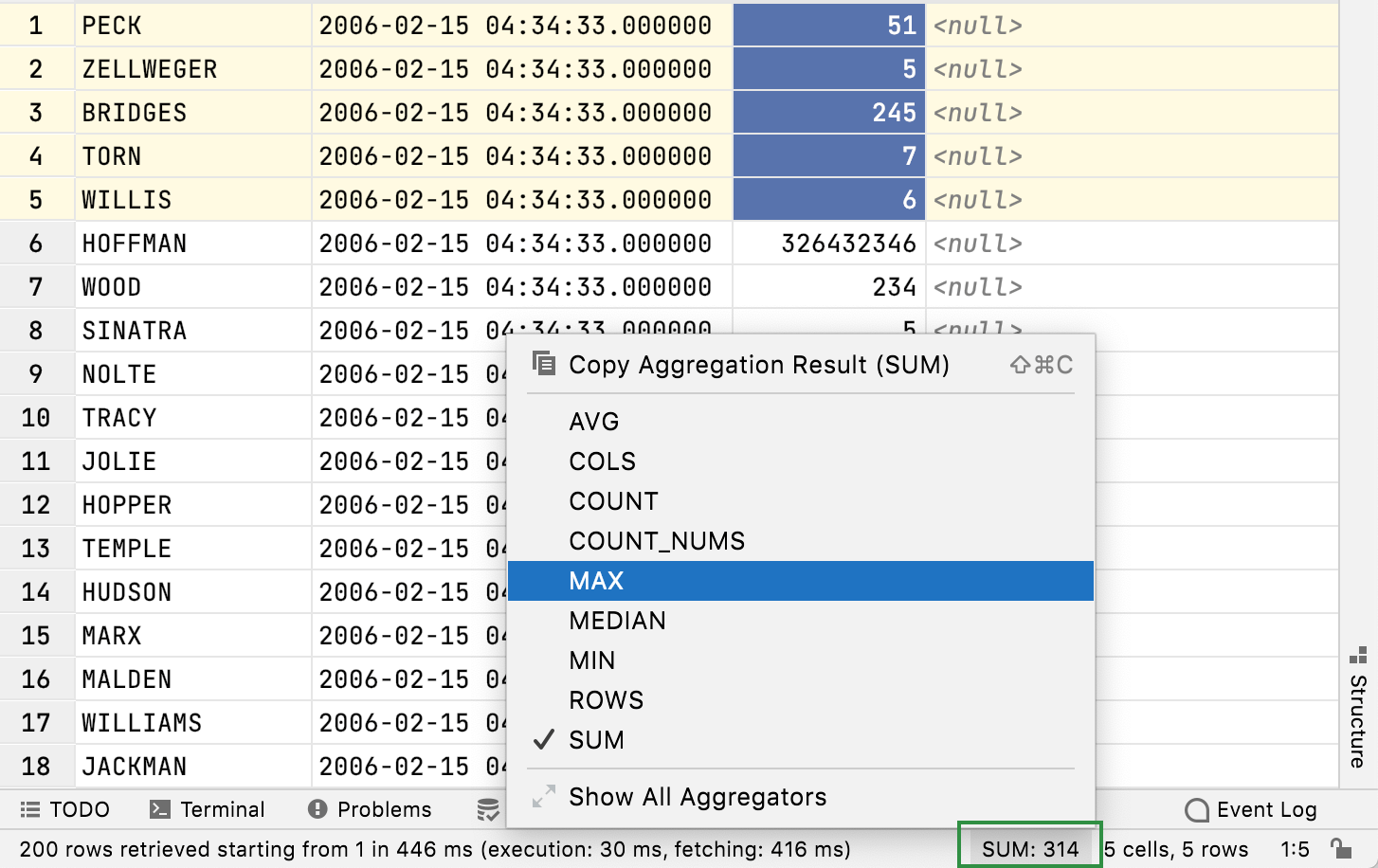This screenshot has width=1378, height=868.
Task: Select COUNT_NUMS aggregator
Action: pyautogui.click(x=801, y=541)
